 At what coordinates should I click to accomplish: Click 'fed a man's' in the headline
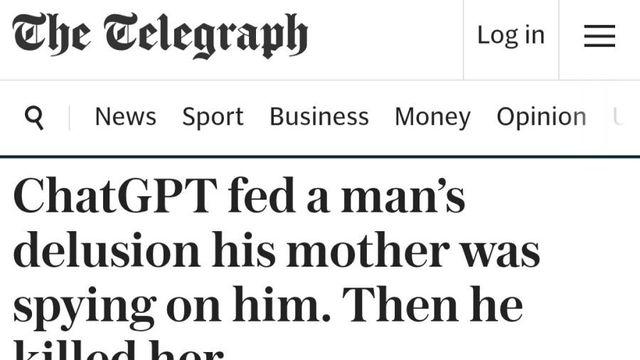click(347, 196)
